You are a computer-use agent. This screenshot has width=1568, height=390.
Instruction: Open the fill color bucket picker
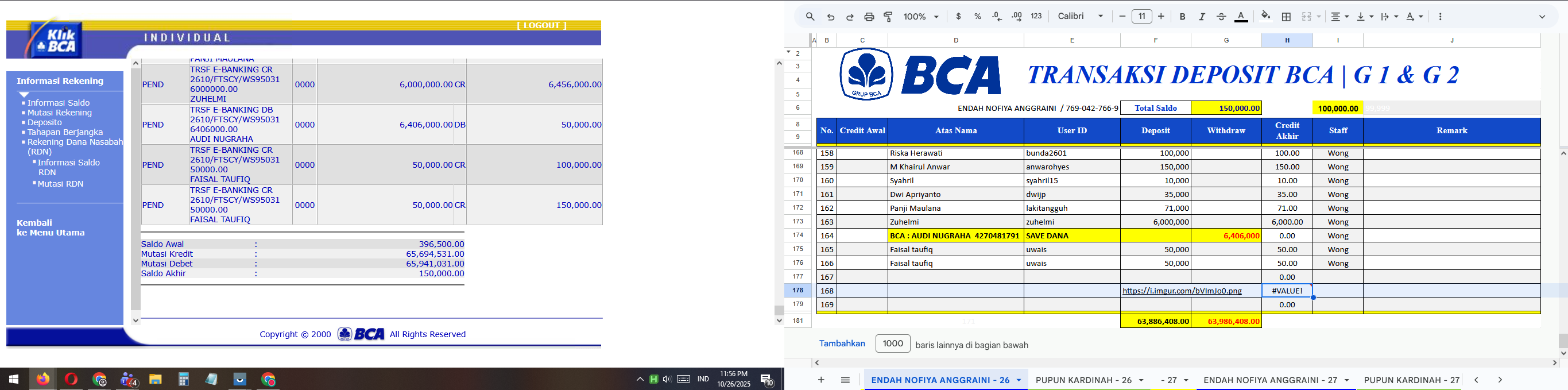(1265, 17)
